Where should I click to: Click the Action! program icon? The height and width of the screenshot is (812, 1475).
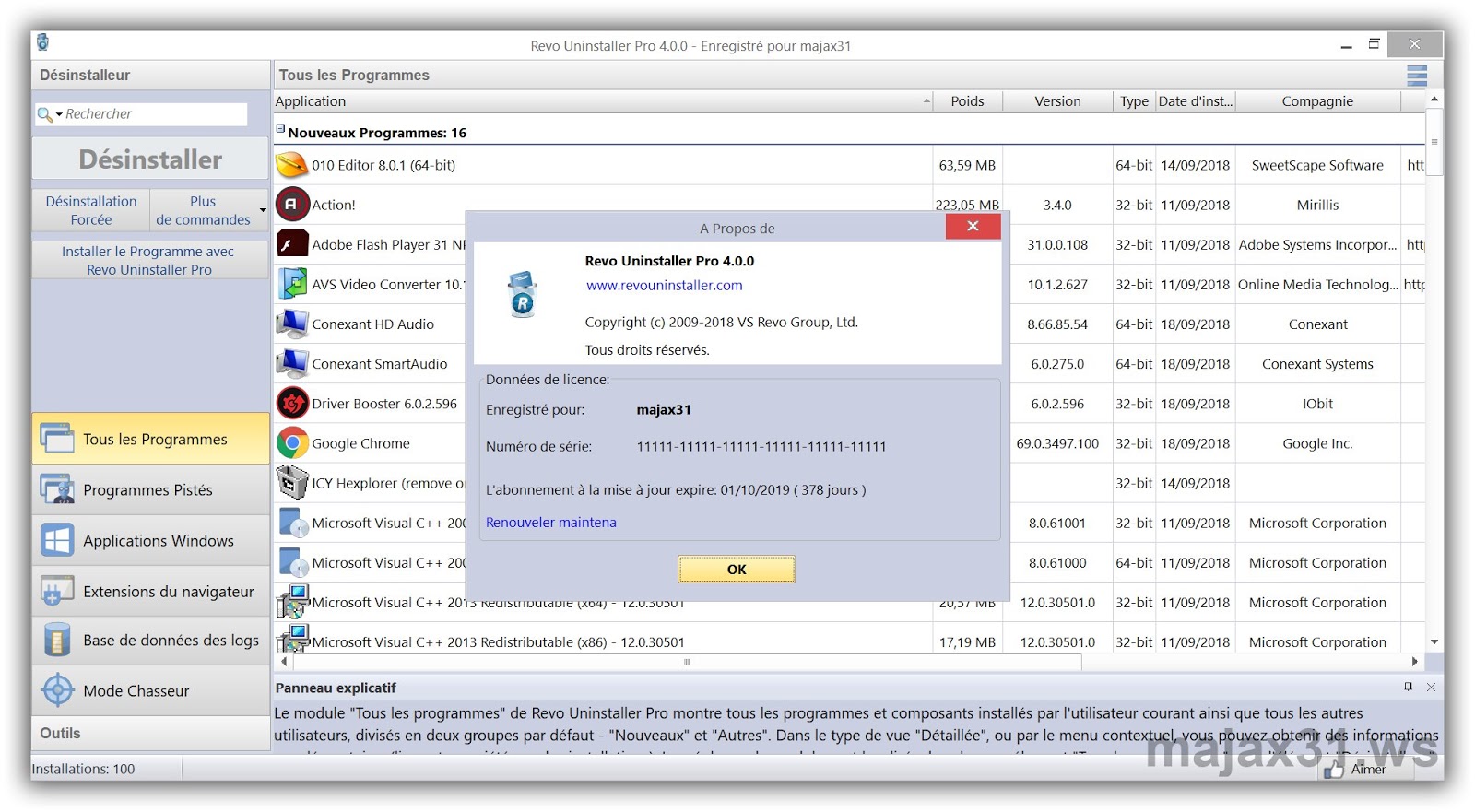(292, 204)
